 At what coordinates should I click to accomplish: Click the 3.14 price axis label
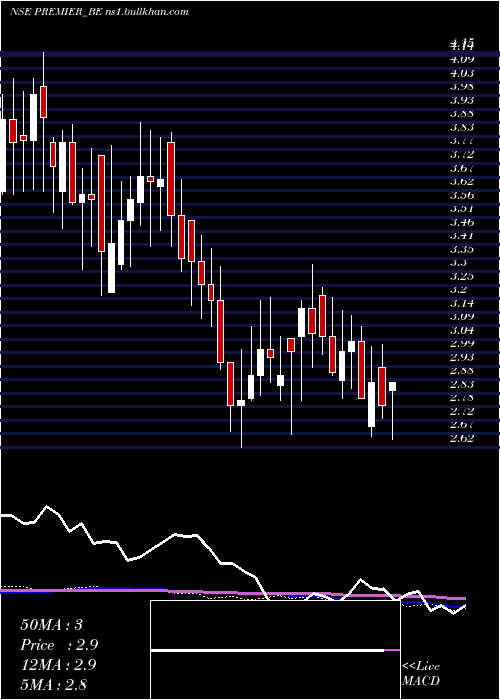pos(462,303)
